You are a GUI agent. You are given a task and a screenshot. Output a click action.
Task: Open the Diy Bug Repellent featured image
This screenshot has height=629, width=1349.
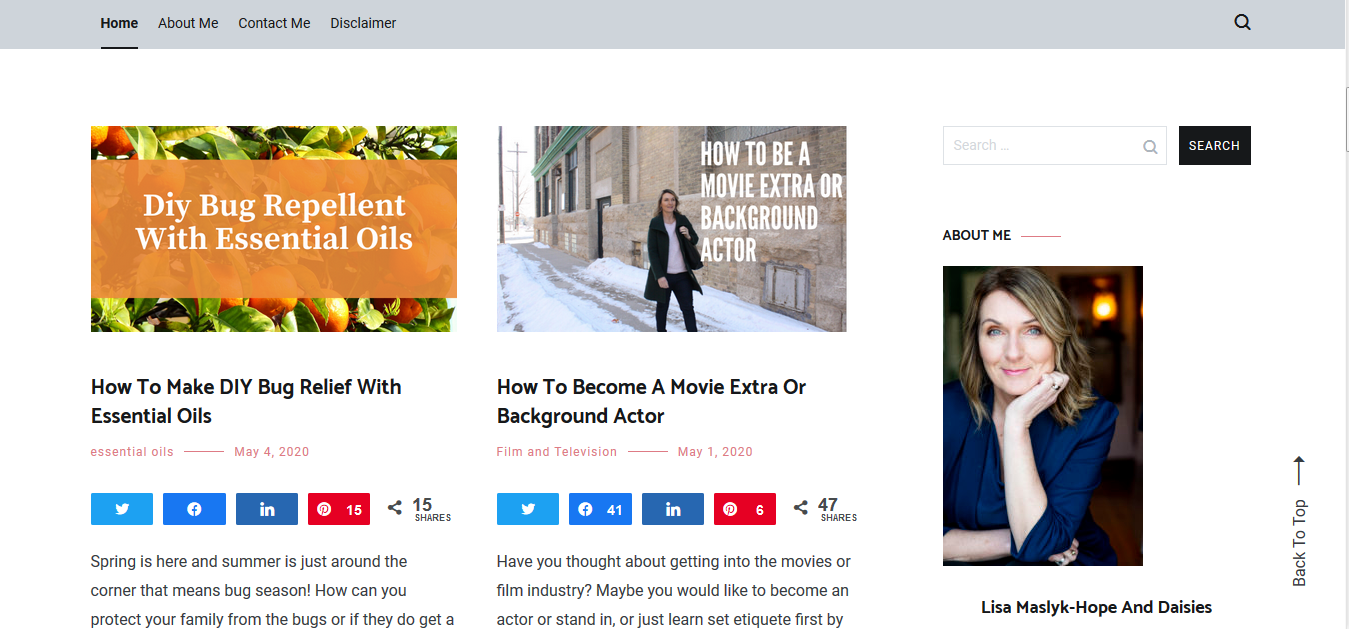[x=274, y=229]
